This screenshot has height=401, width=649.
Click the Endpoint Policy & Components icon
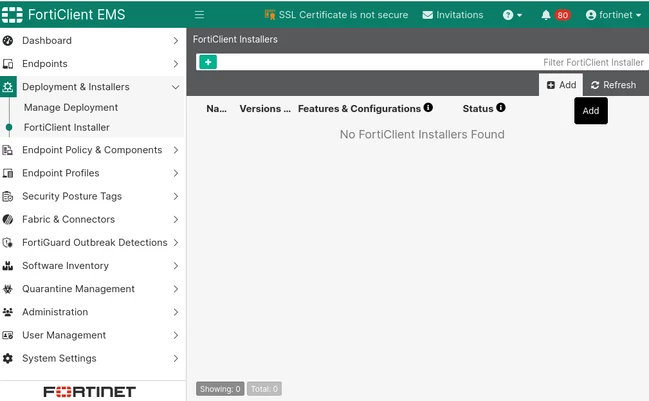pos(8,150)
